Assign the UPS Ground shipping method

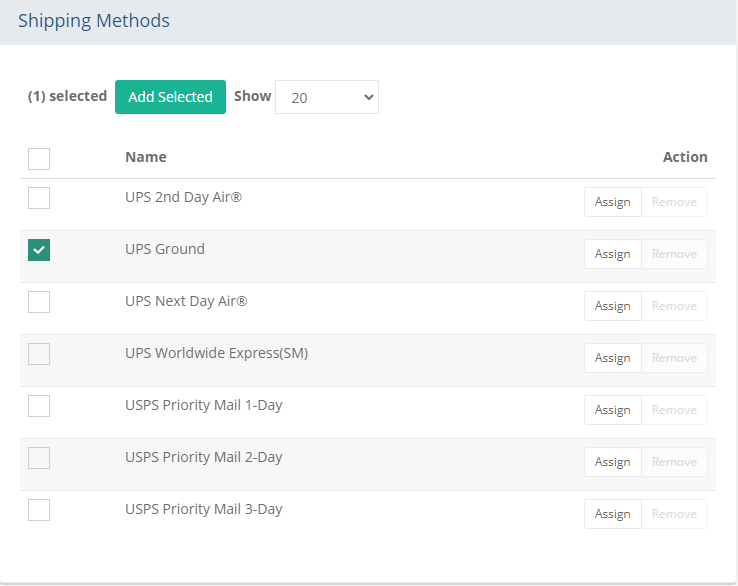(612, 254)
